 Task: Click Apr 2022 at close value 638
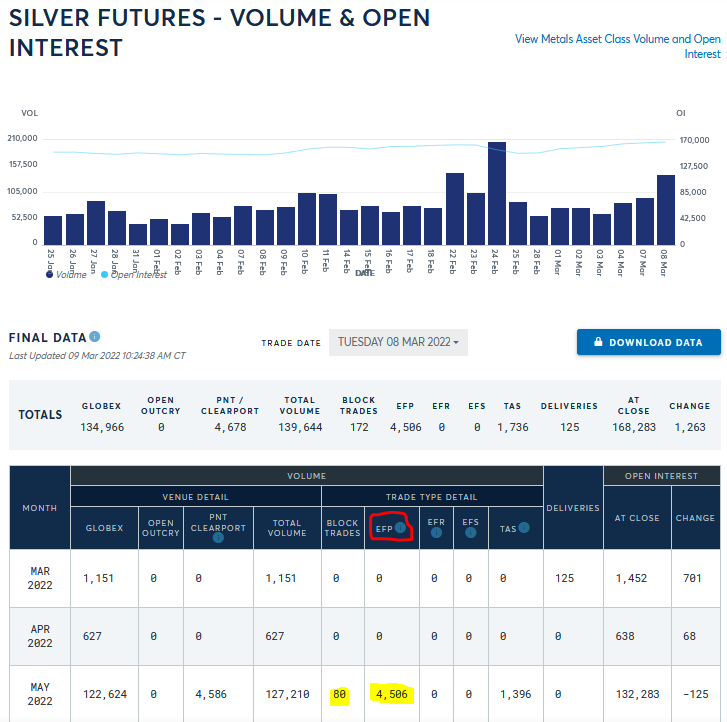(x=625, y=636)
